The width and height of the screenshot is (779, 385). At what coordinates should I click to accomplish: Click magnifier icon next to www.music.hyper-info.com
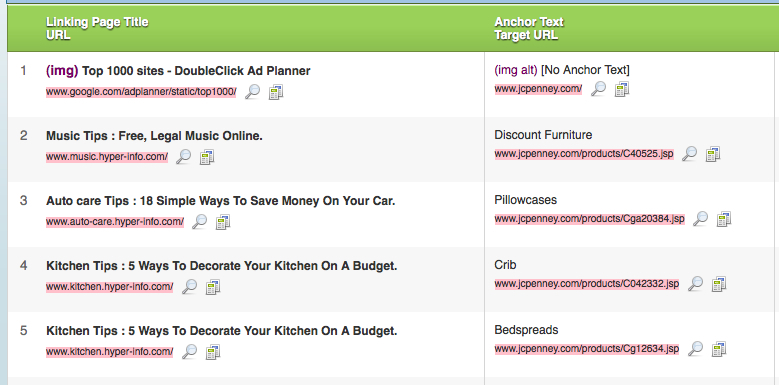pyautogui.click(x=183, y=157)
